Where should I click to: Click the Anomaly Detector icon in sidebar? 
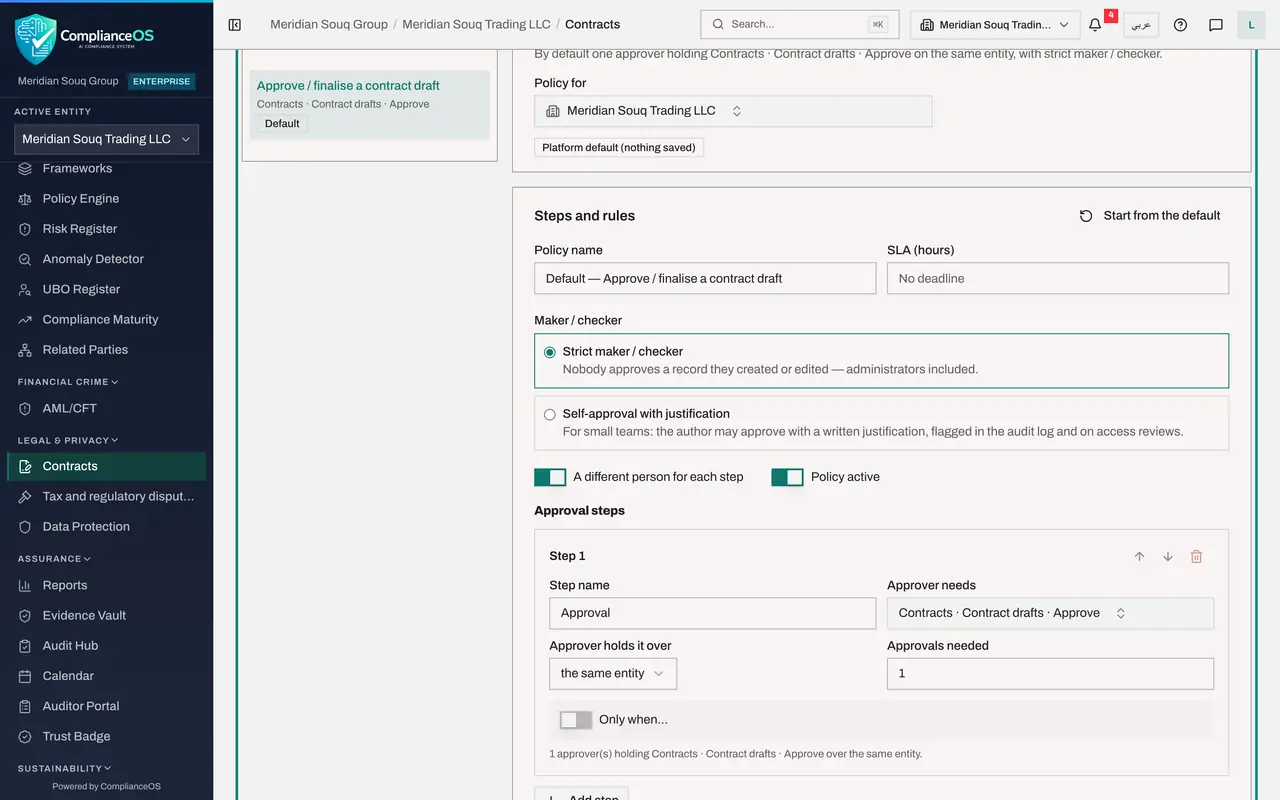click(25, 259)
